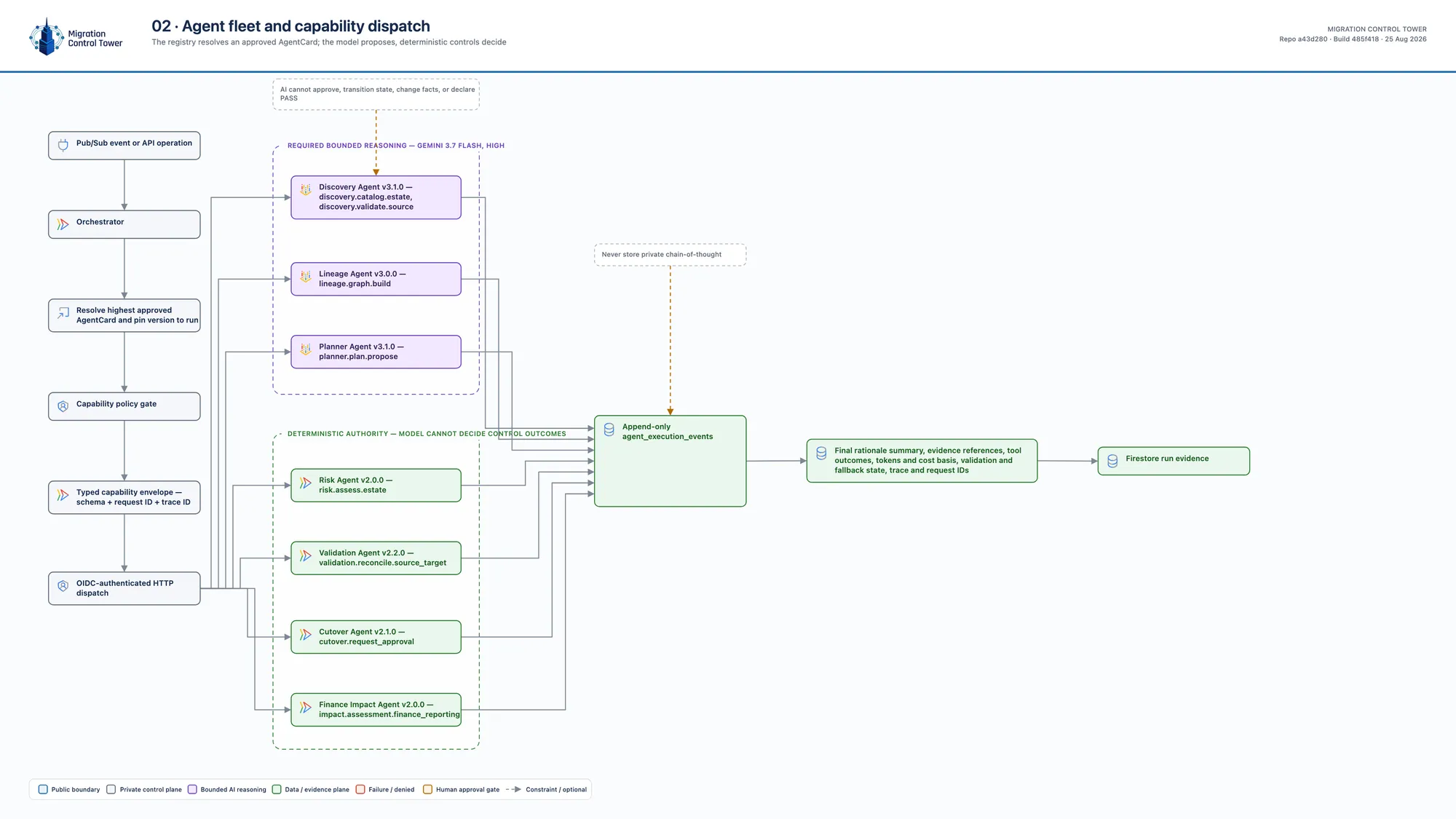
Task: Select the risk.assess.estate text
Action: tap(352, 490)
